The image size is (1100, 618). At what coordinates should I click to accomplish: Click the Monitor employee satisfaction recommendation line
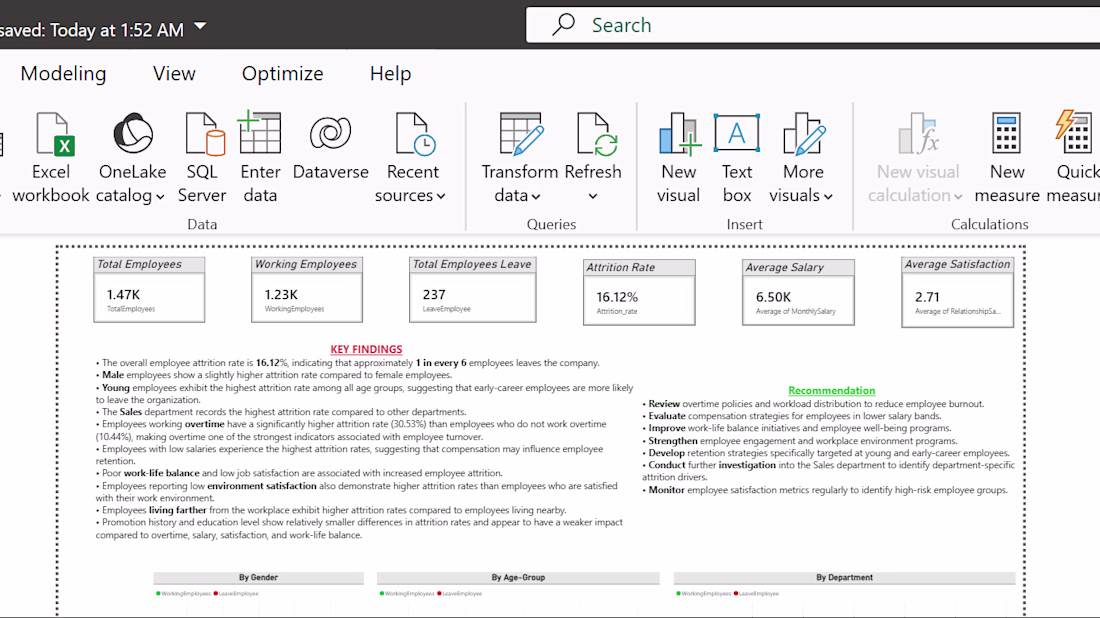[x=825, y=490]
